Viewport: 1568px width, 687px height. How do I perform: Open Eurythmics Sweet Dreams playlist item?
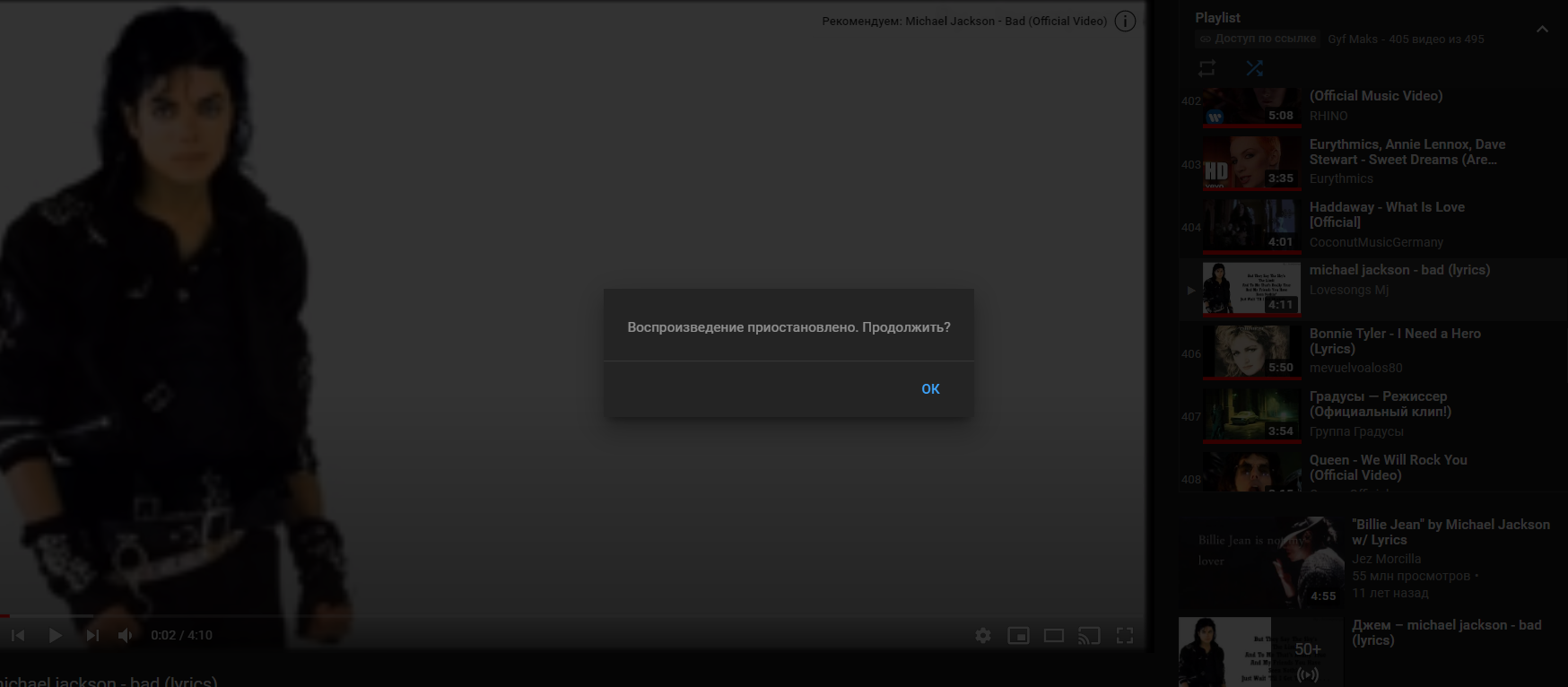point(1372,163)
